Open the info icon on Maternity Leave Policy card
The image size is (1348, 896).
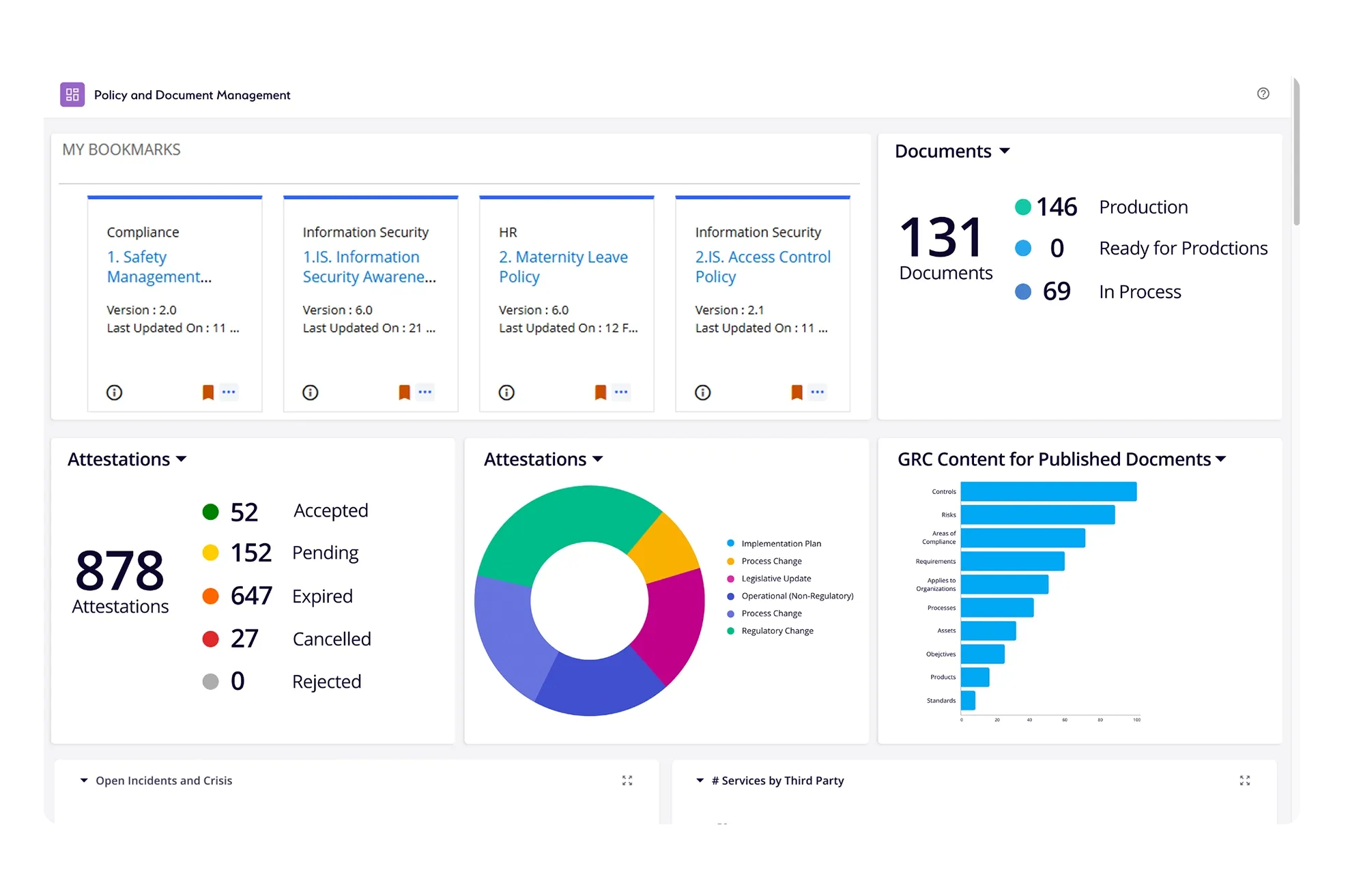click(506, 392)
